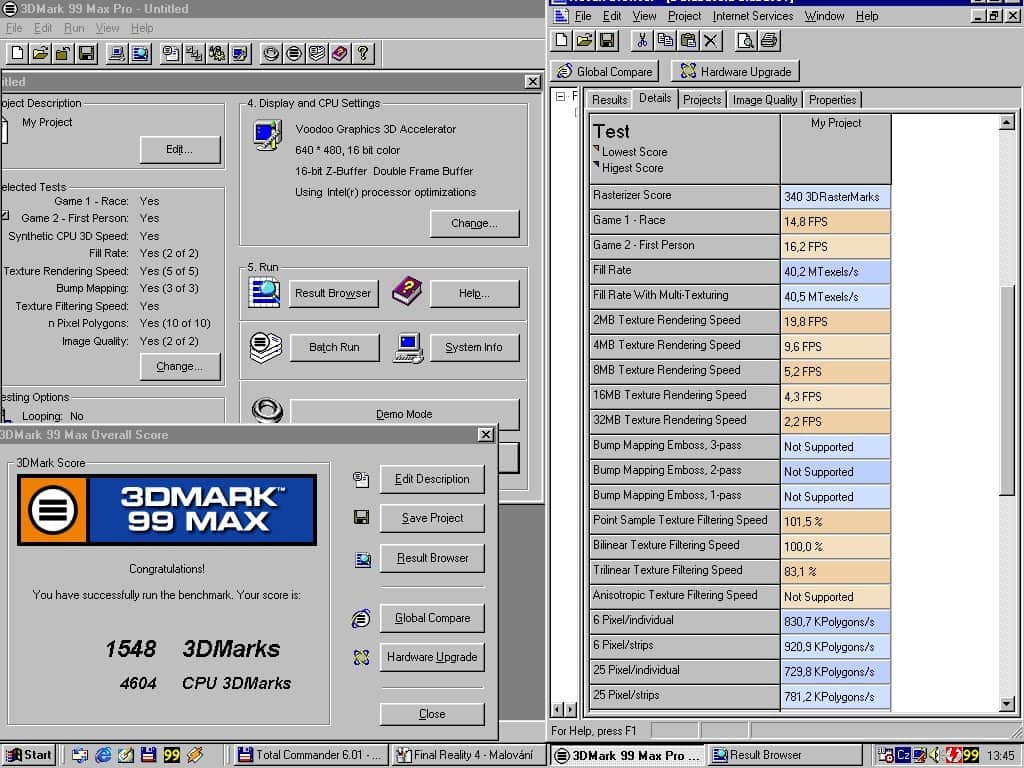This screenshot has height=768, width=1024.
Task: Switch to Projects tab
Action: coord(702,99)
